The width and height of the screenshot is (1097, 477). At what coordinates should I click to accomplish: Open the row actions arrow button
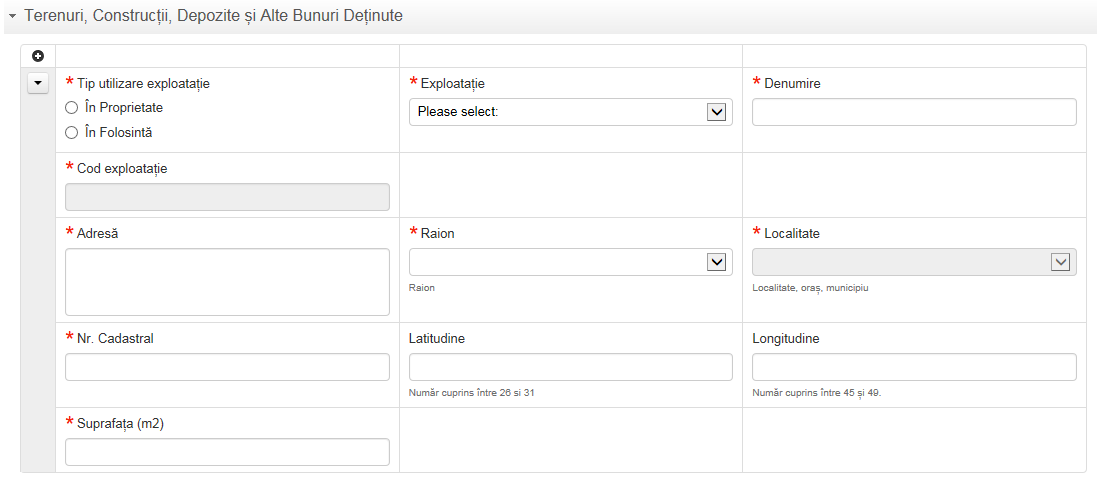38,83
